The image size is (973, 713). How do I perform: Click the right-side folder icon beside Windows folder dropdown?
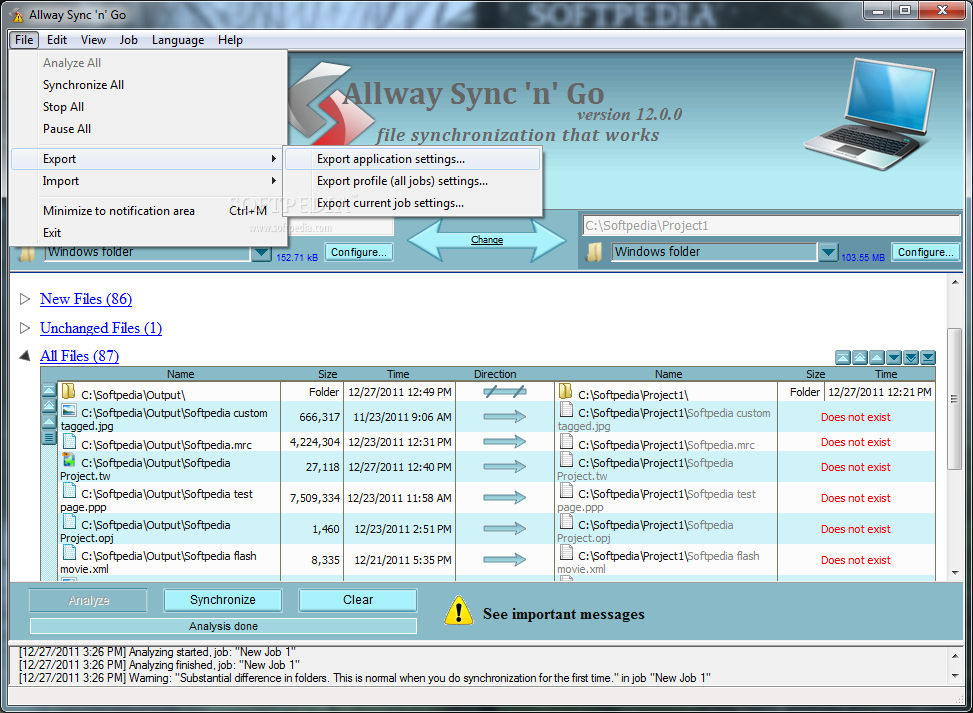594,252
